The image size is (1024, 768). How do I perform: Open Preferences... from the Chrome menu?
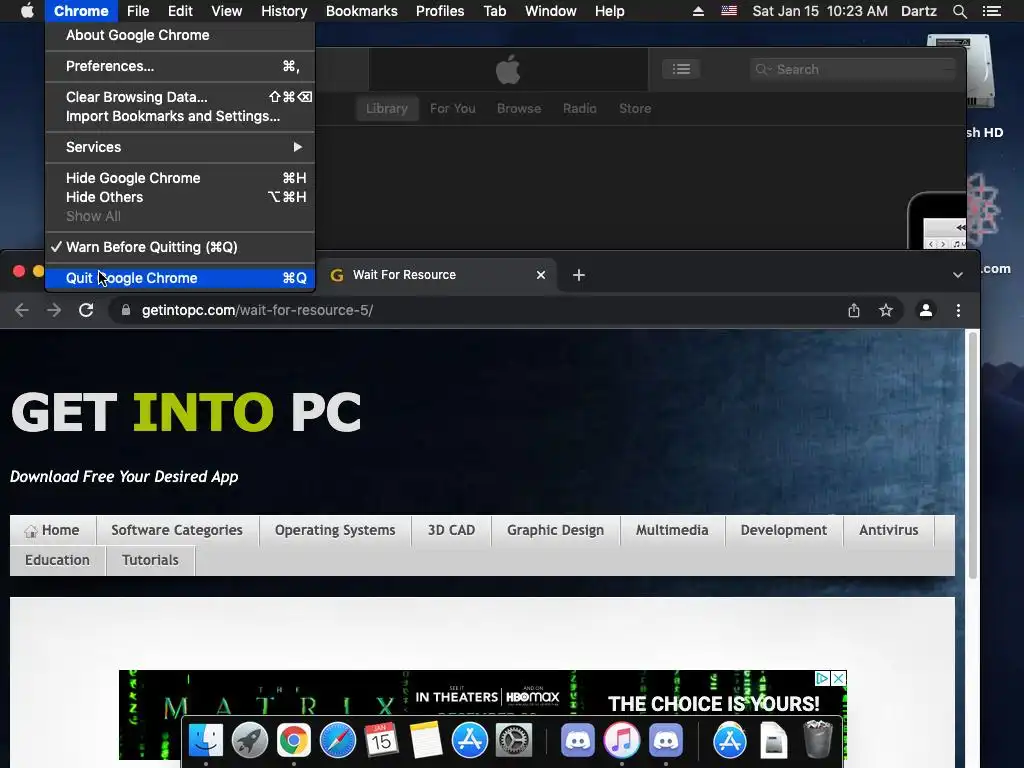(x=180, y=66)
